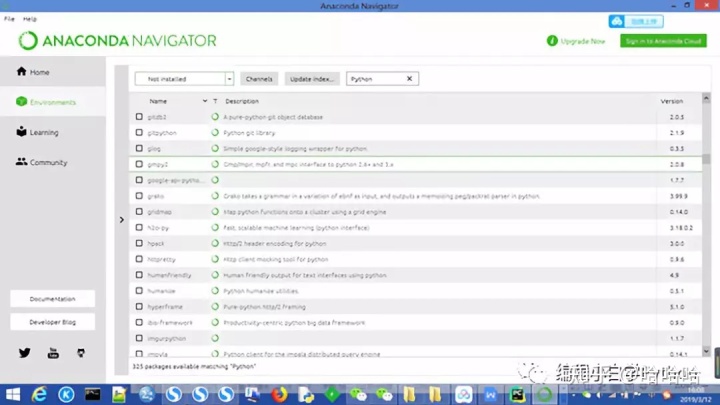Click status circle for gitdb2 row
This screenshot has height=405, width=720.
click(x=215, y=117)
